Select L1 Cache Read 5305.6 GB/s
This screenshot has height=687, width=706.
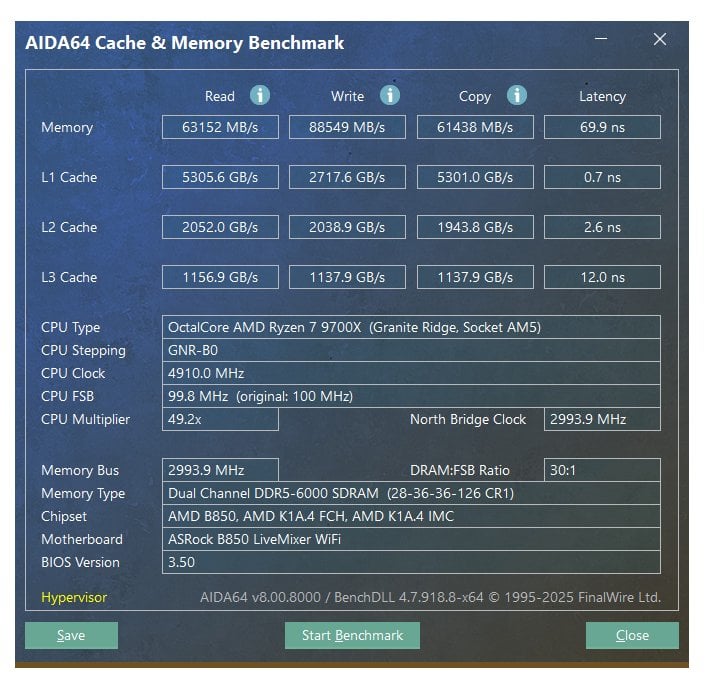[x=220, y=177]
